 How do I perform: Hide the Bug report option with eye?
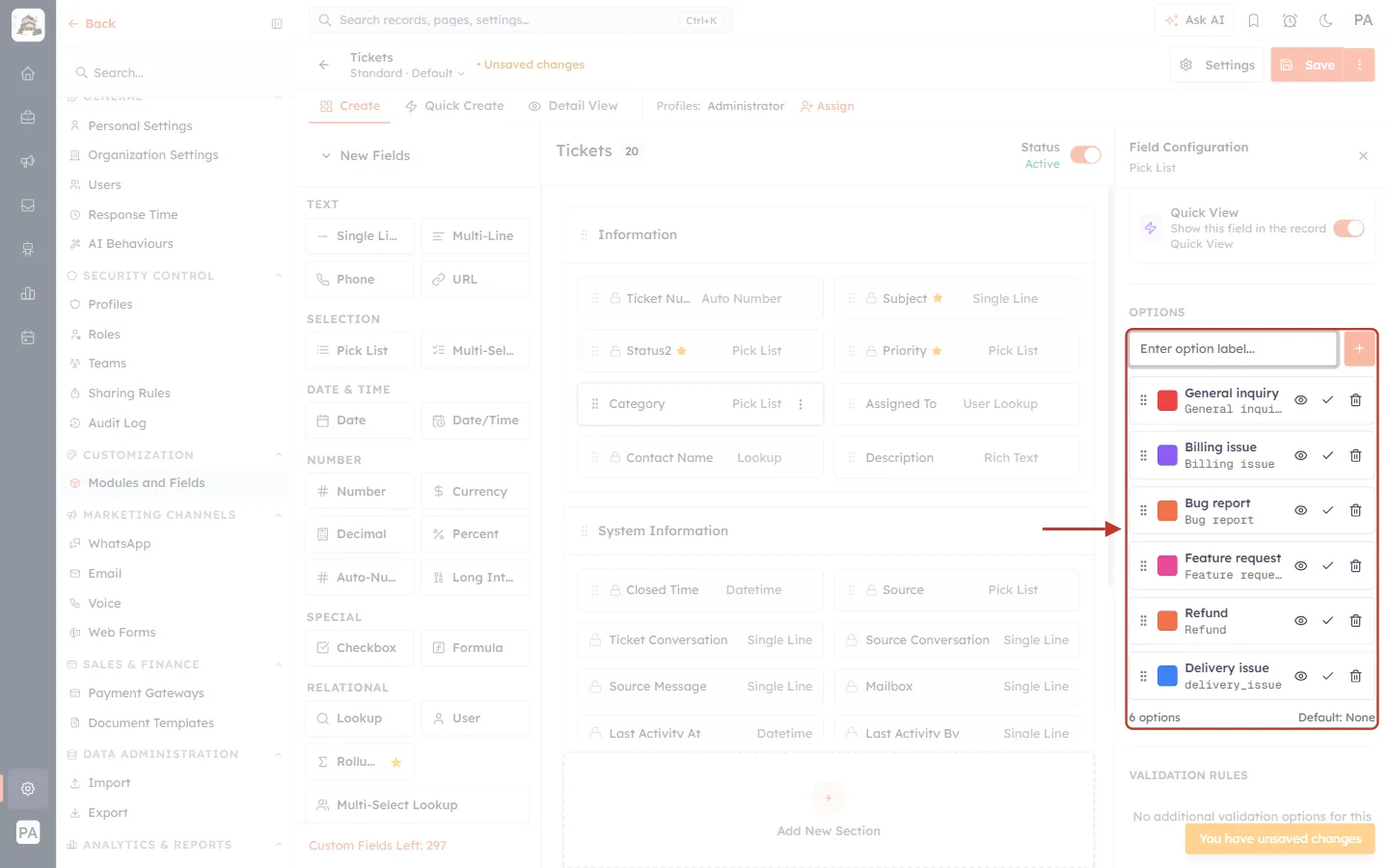1300,510
